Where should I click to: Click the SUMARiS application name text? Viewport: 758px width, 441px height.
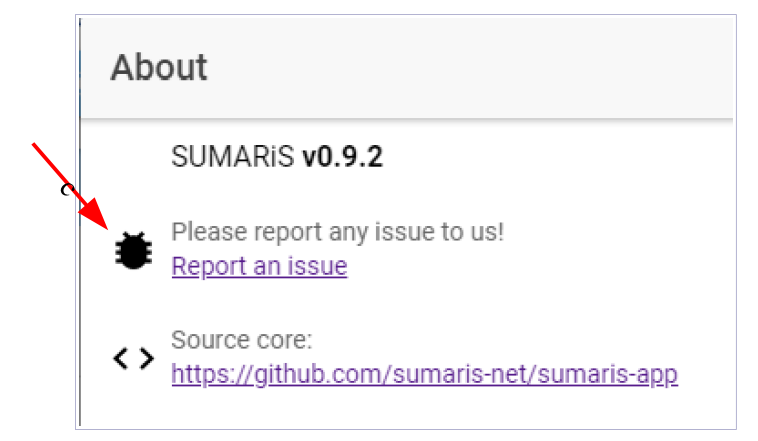point(233,156)
